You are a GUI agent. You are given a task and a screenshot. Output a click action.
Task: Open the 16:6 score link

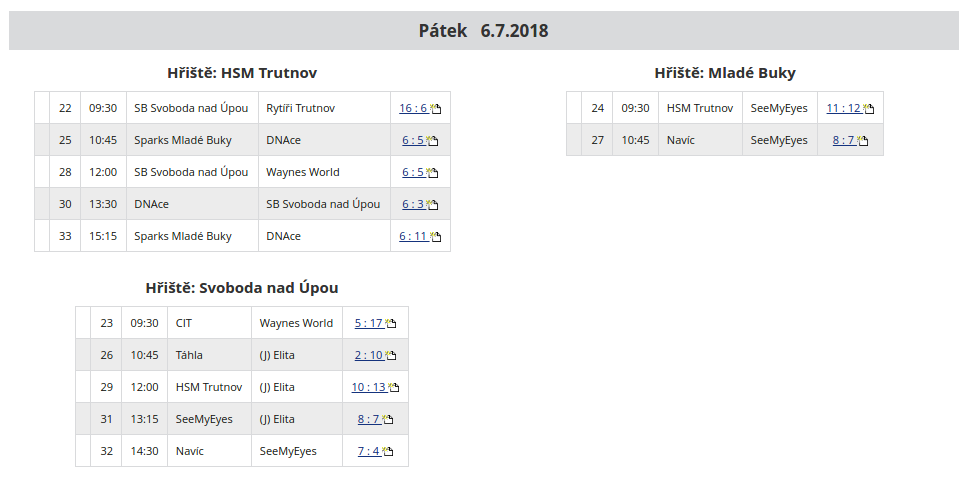pyautogui.click(x=413, y=108)
